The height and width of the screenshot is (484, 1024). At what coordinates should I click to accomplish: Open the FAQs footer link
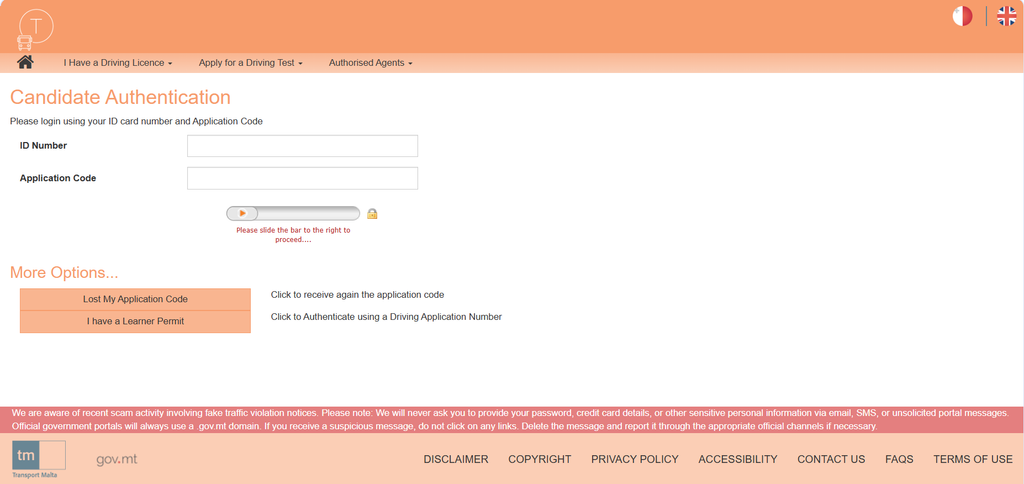pyautogui.click(x=899, y=459)
